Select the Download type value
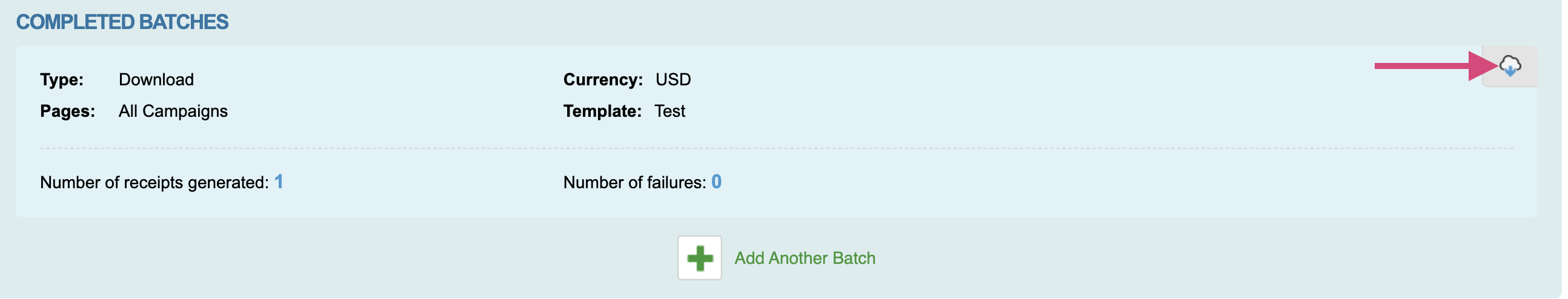 [x=156, y=80]
